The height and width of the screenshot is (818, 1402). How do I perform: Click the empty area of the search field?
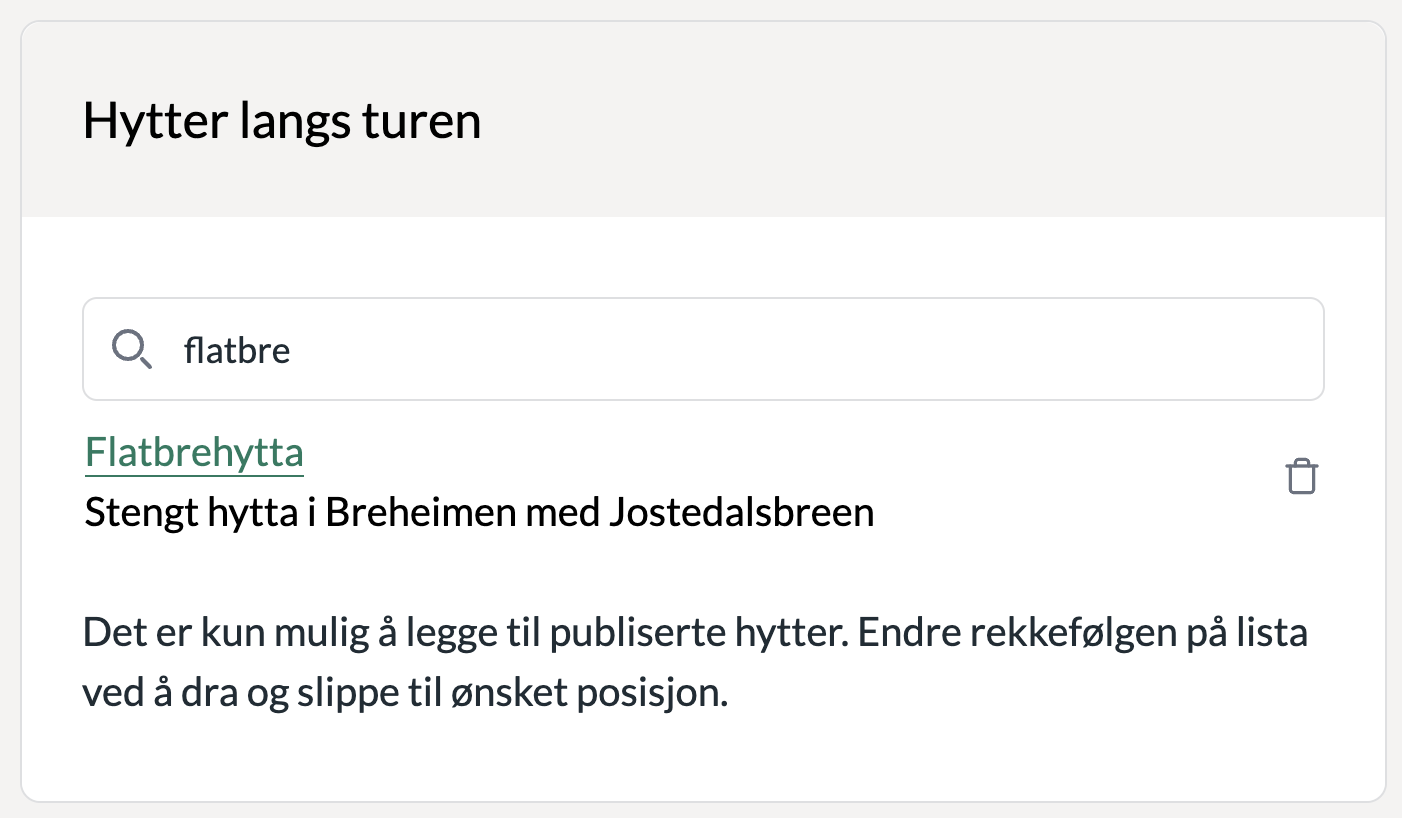pyautogui.click(x=800, y=350)
